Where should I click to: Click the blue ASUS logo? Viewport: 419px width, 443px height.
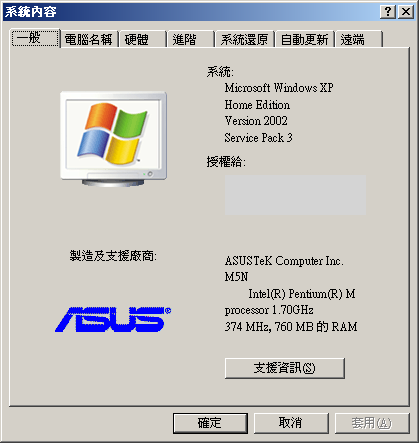click(x=113, y=319)
